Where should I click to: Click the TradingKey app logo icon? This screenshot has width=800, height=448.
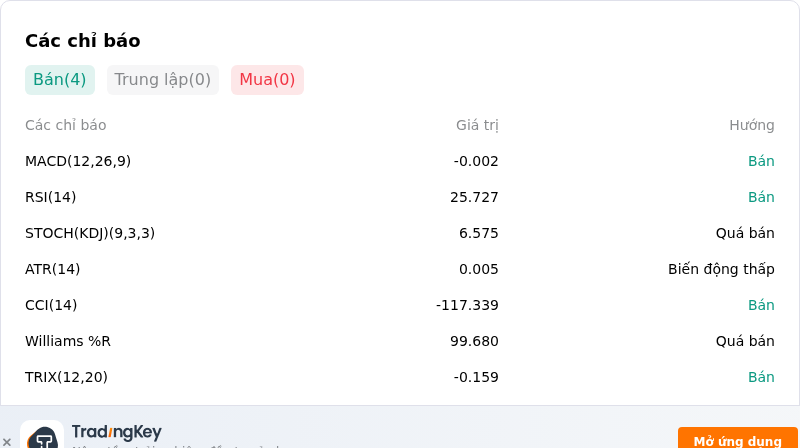tap(42, 435)
